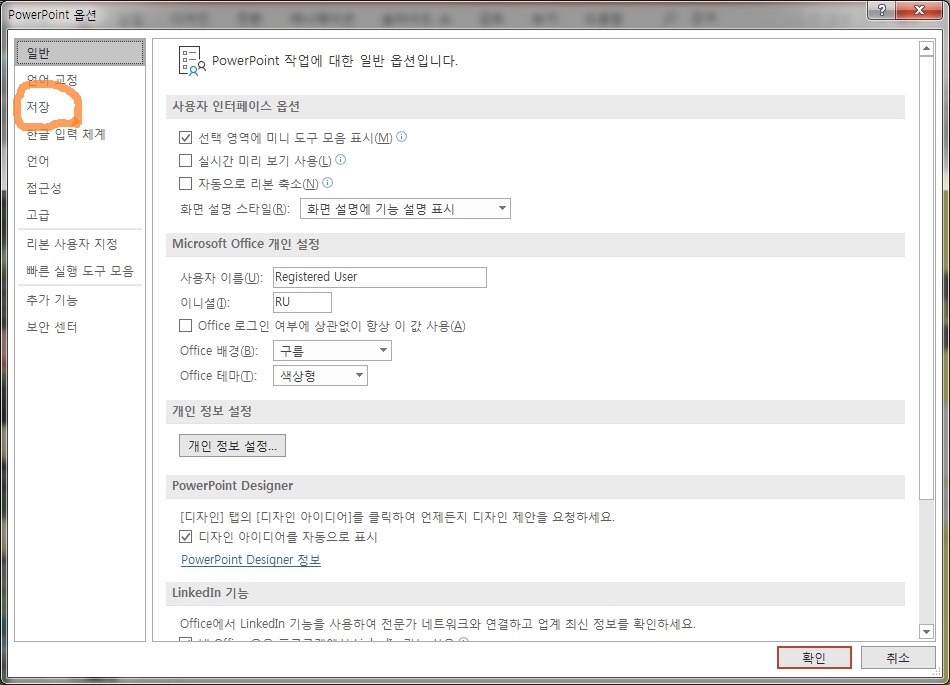Open the Office 테마 dropdown

pyautogui.click(x=320, y=376)
